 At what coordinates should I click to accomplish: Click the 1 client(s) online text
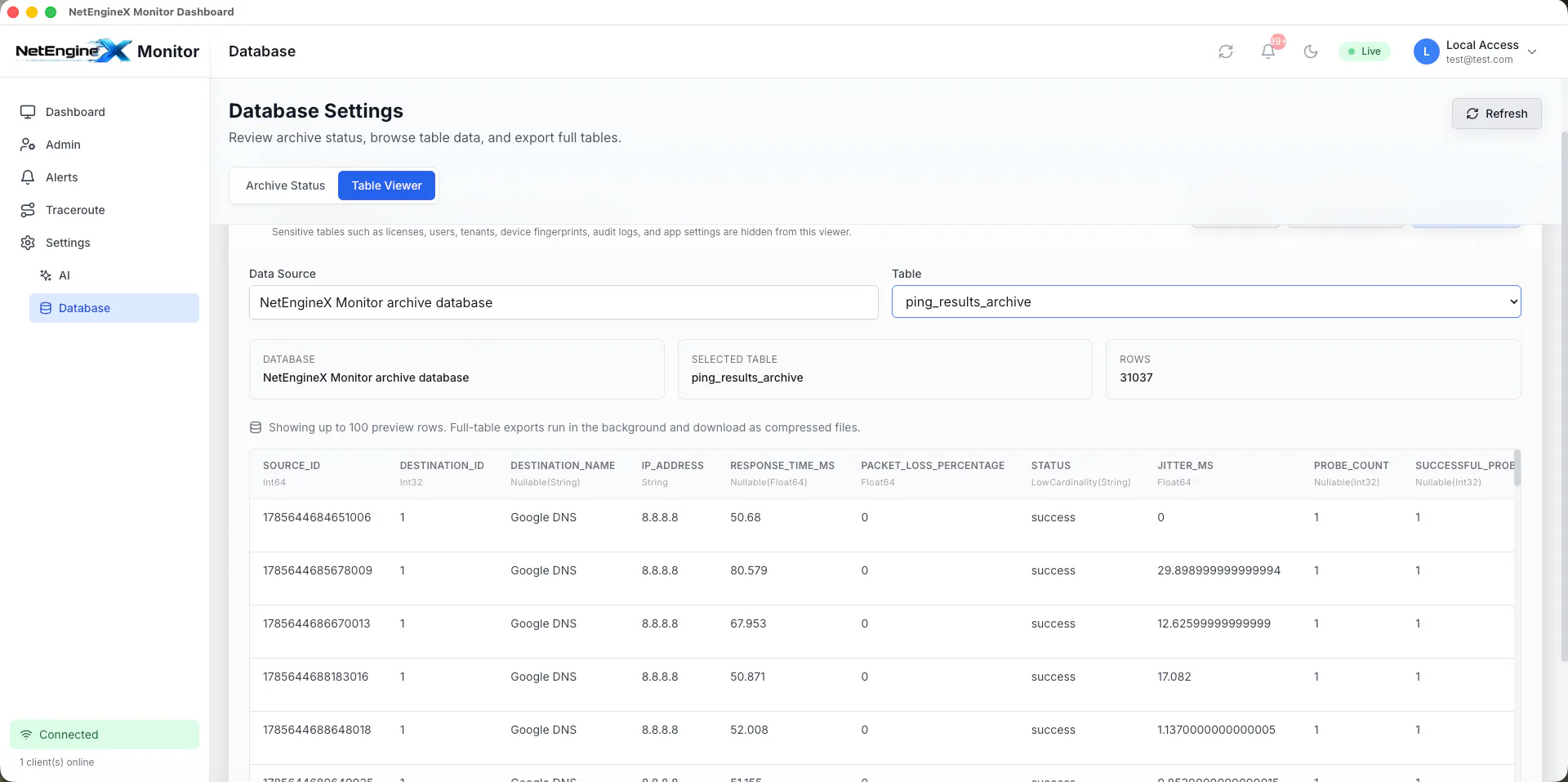(57, 762)
